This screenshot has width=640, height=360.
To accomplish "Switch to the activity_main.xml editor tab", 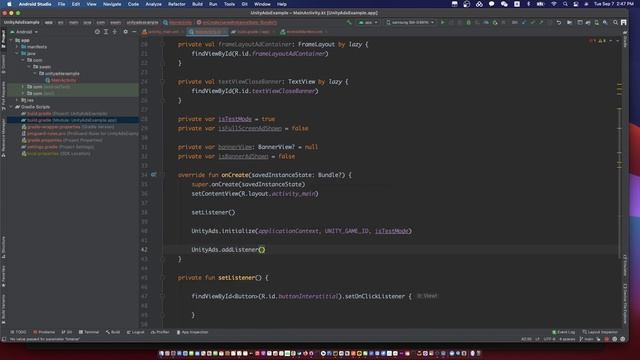I will (163, 32).
